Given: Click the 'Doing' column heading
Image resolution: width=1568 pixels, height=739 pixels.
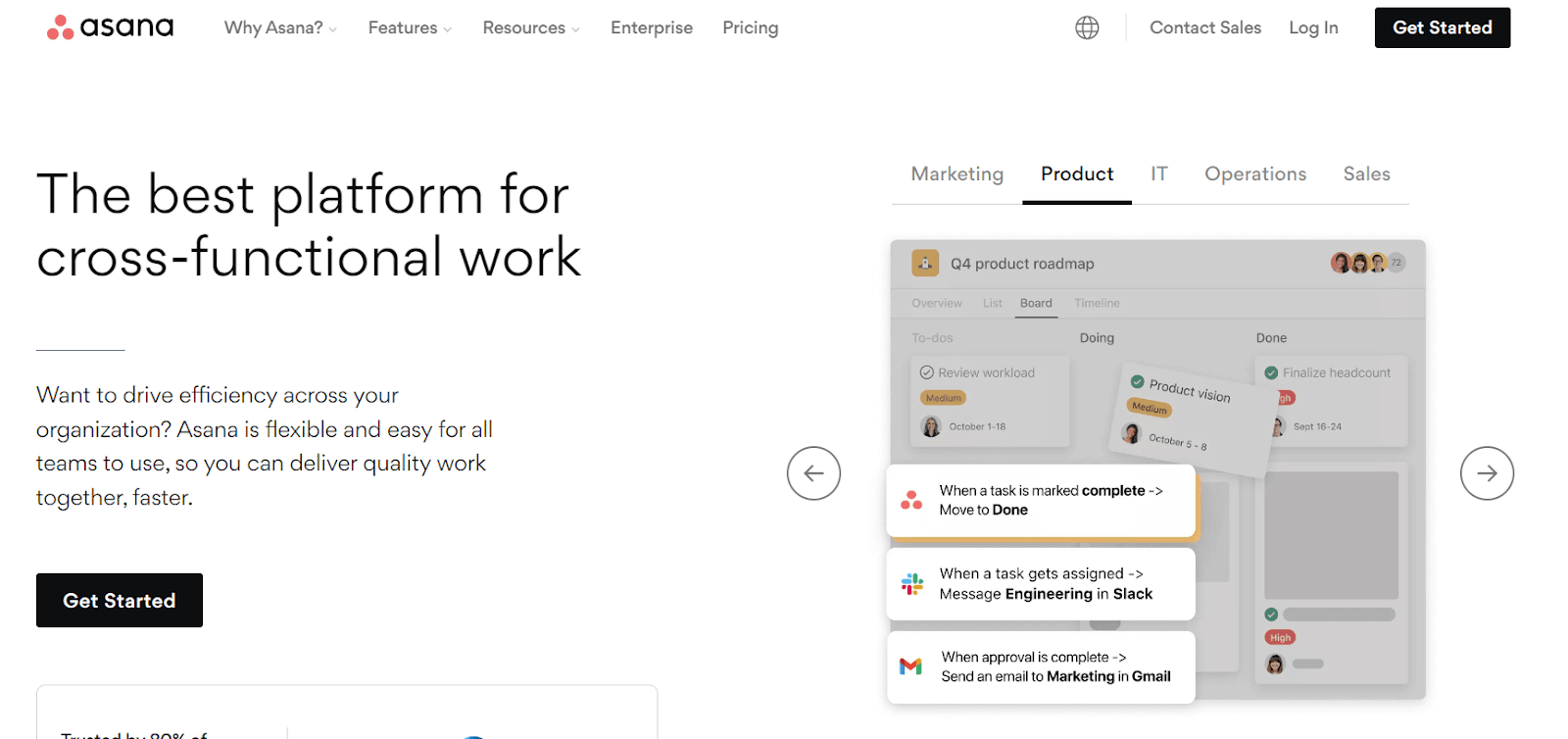Looking at the screenshot, I should (x=1097, y=337).
